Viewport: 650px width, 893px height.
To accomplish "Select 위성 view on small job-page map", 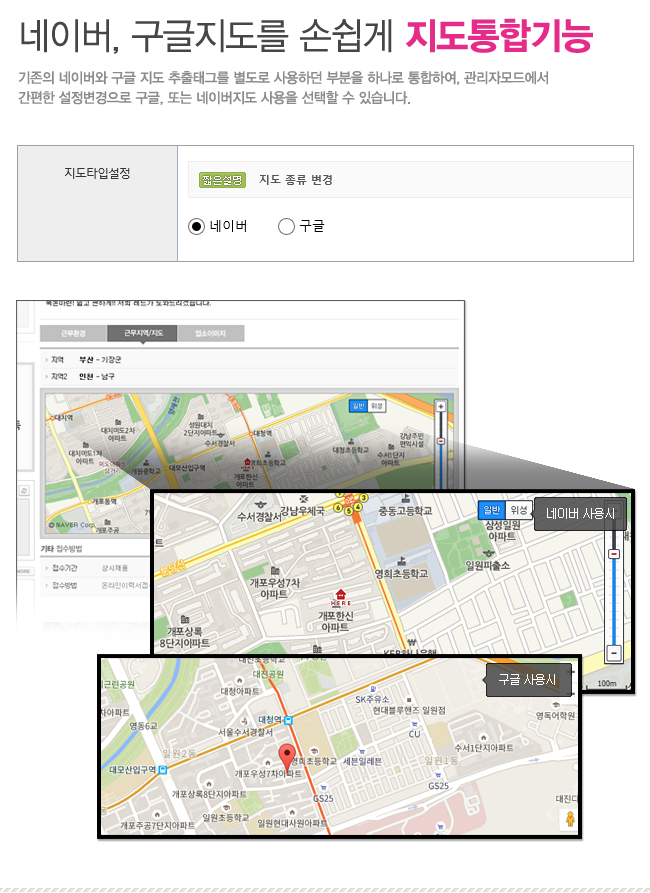I will point(377,406).
